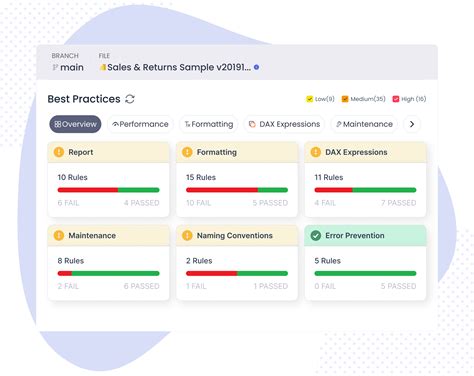Click the Report card's pass/fail progress bar
474x376 pixels.
pos(108,190)
